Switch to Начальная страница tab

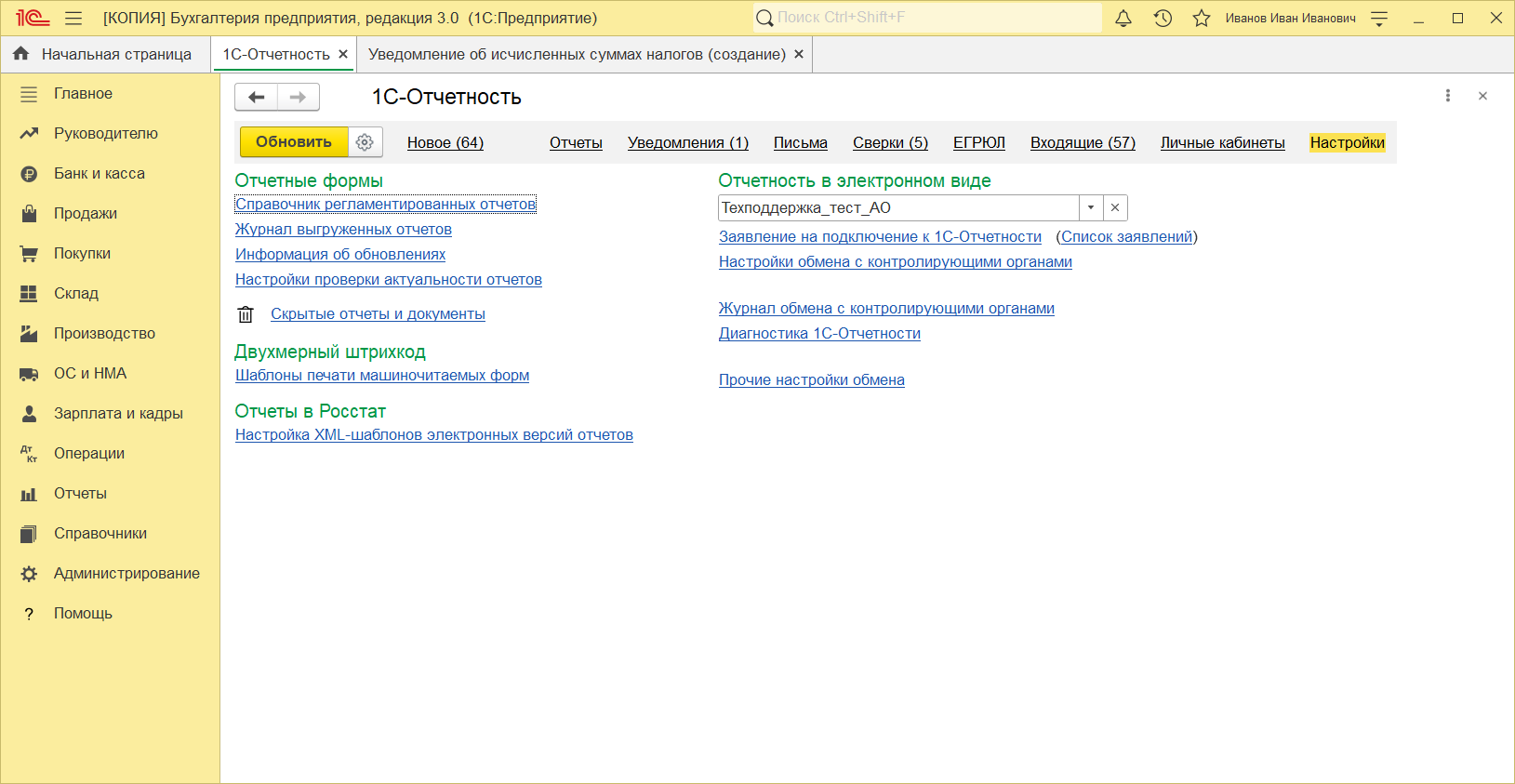coord(106,55)
